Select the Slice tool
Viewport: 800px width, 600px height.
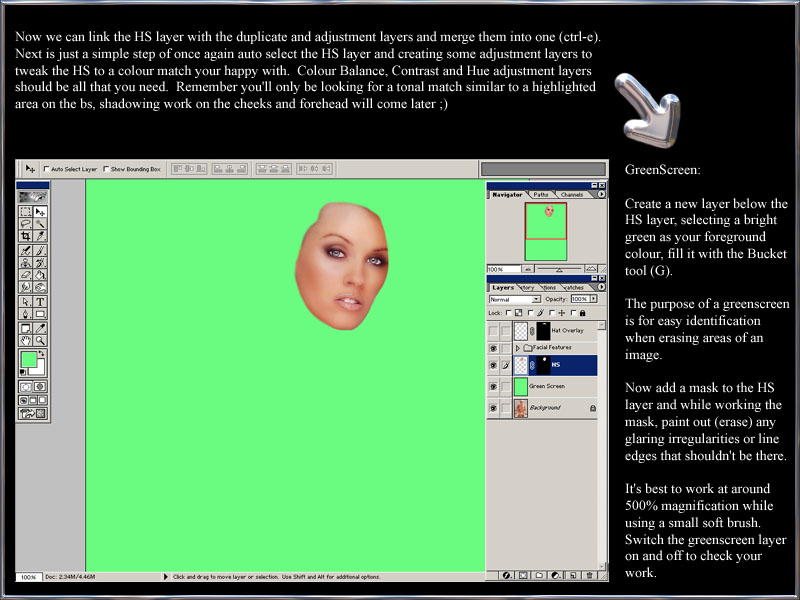point(40,235)
